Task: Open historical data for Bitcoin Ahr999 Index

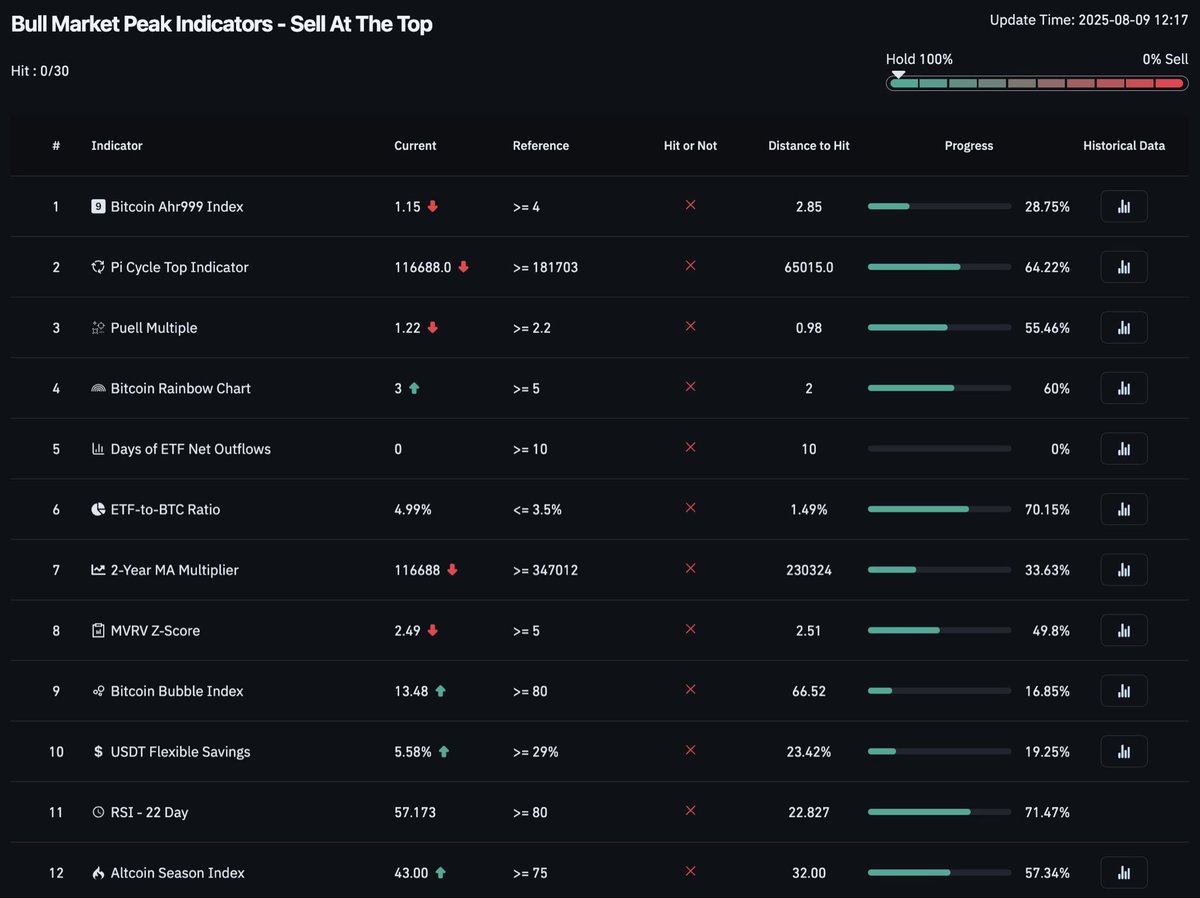Action: tap(1123, 206)
